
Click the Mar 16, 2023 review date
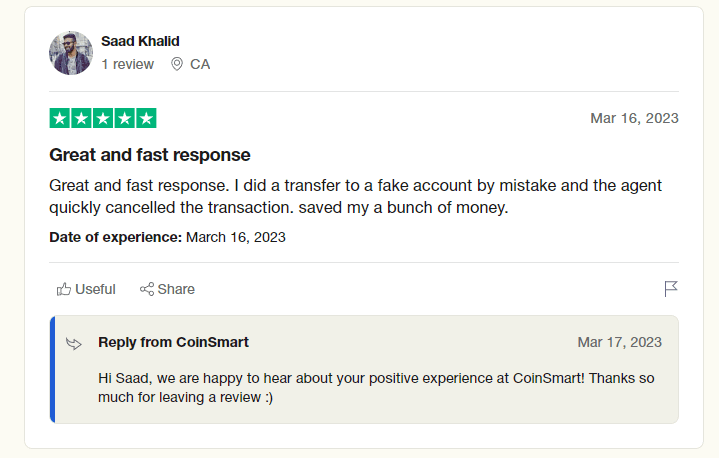(634, 118)
